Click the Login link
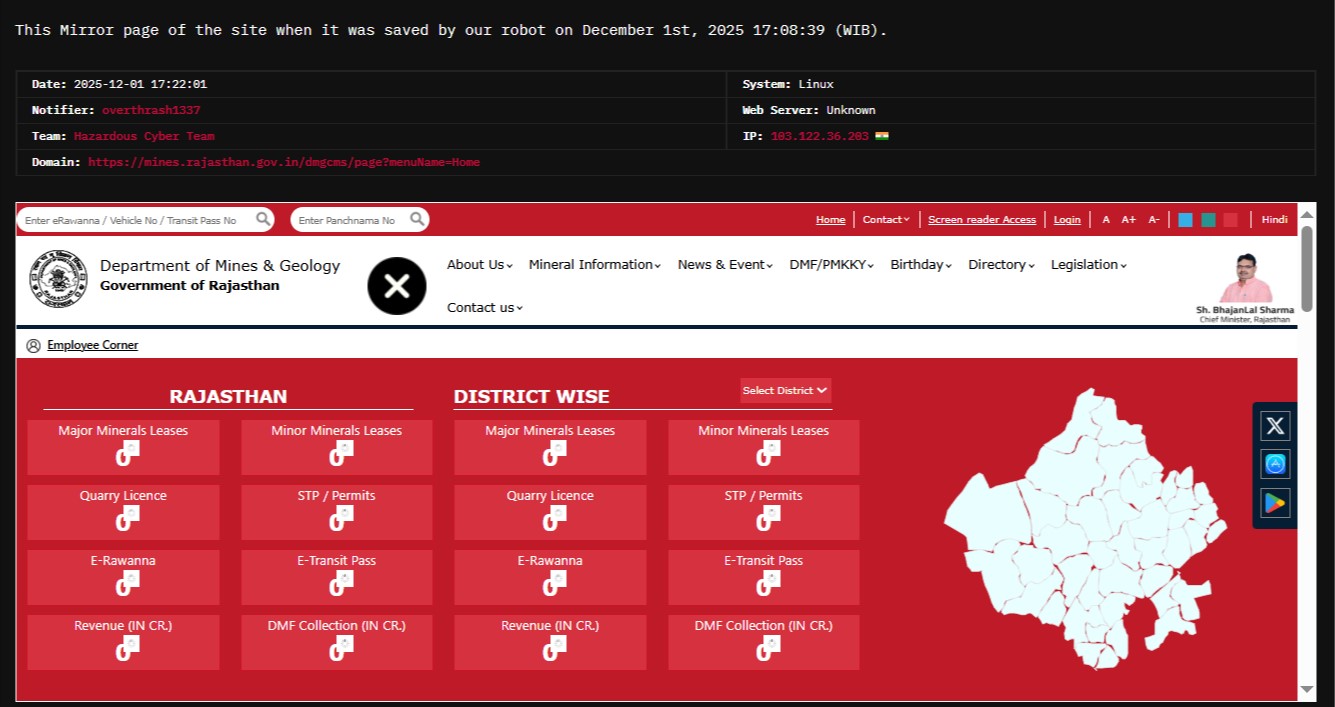This screenshot has height=707, width=1335. 1067,220
